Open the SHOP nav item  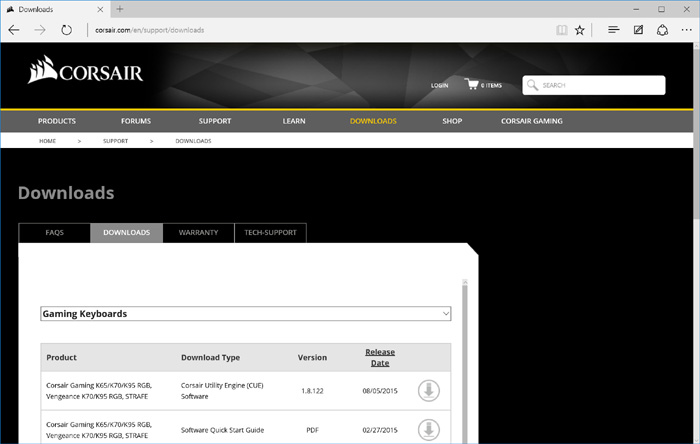click(452, 121)
